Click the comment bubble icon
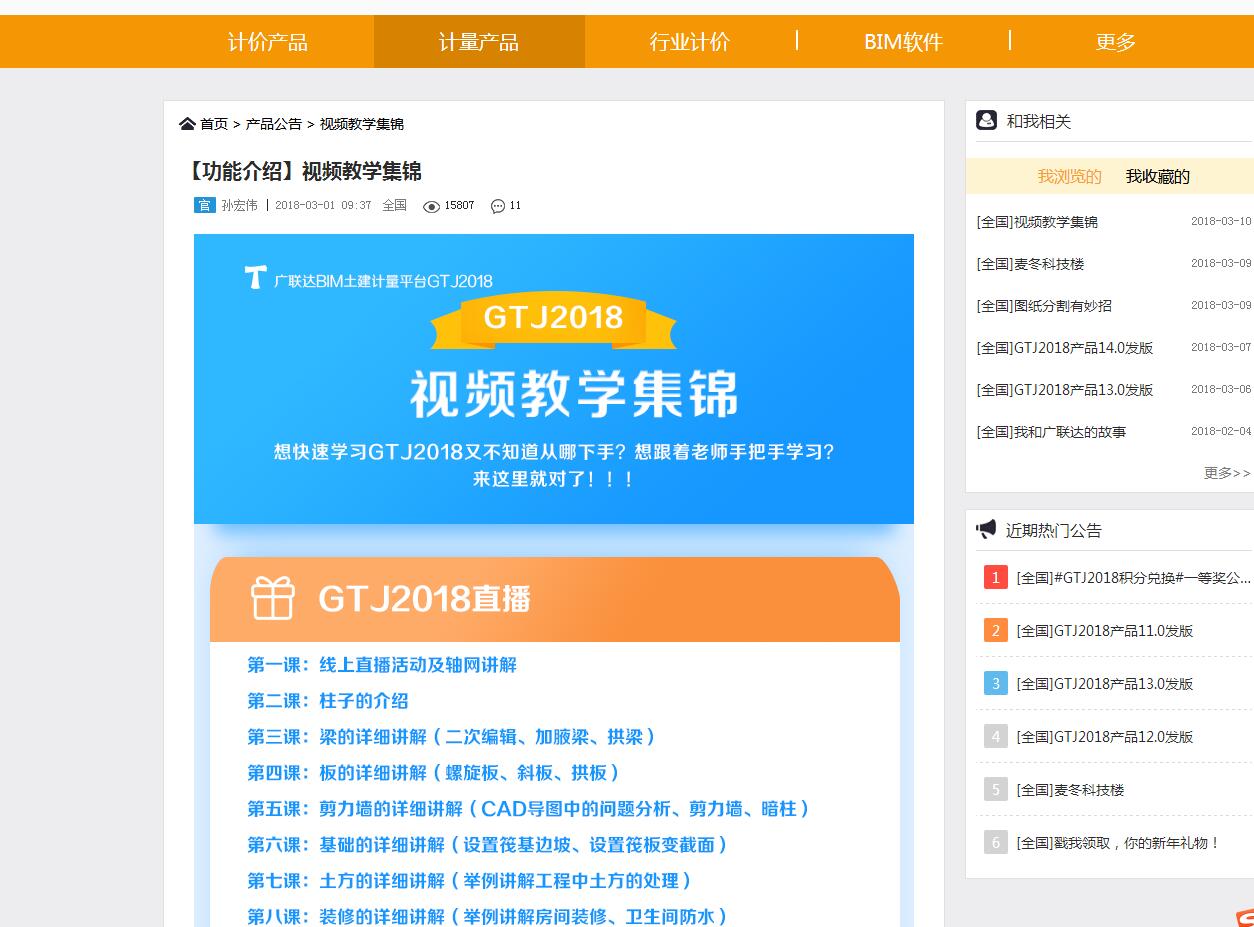This screenshot has width=1254, height=927. tap(498, 206)
